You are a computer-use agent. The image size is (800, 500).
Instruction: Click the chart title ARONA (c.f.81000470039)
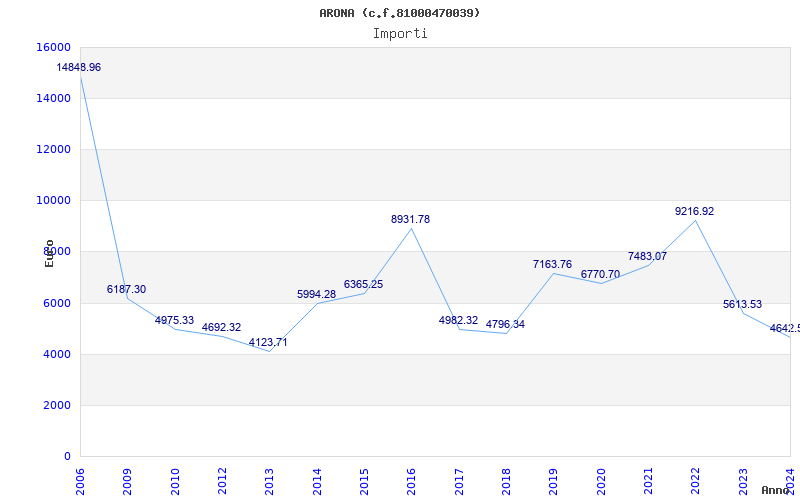[x=399, y=13]
